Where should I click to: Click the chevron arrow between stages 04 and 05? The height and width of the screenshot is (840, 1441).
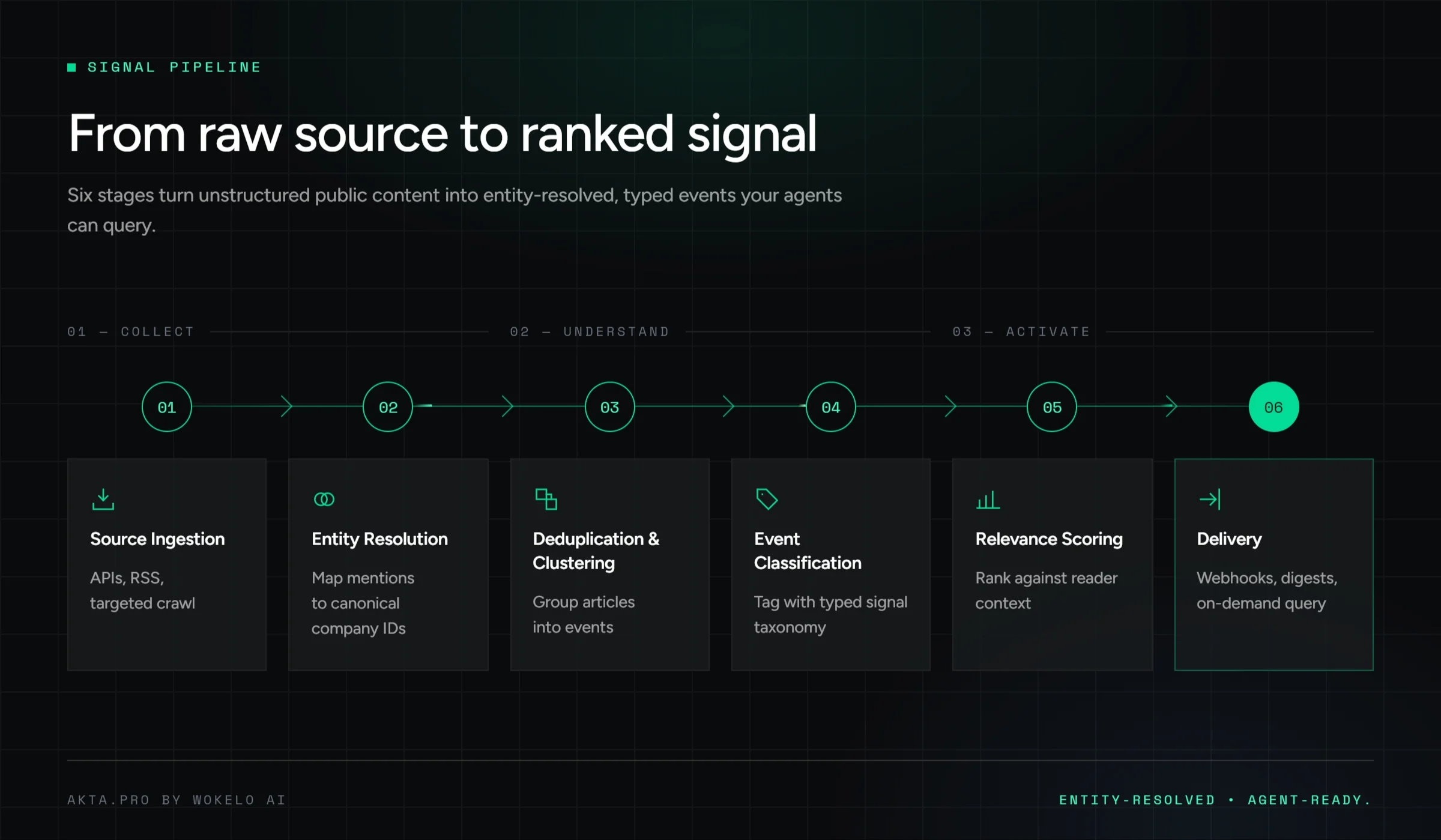coord(950,406)
